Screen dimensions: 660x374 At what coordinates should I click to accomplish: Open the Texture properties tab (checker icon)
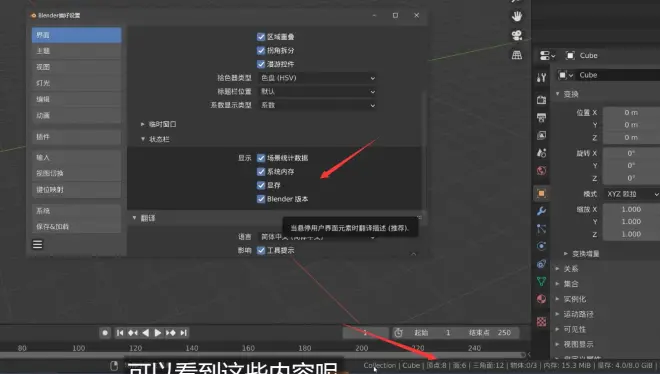pos(541,322)
